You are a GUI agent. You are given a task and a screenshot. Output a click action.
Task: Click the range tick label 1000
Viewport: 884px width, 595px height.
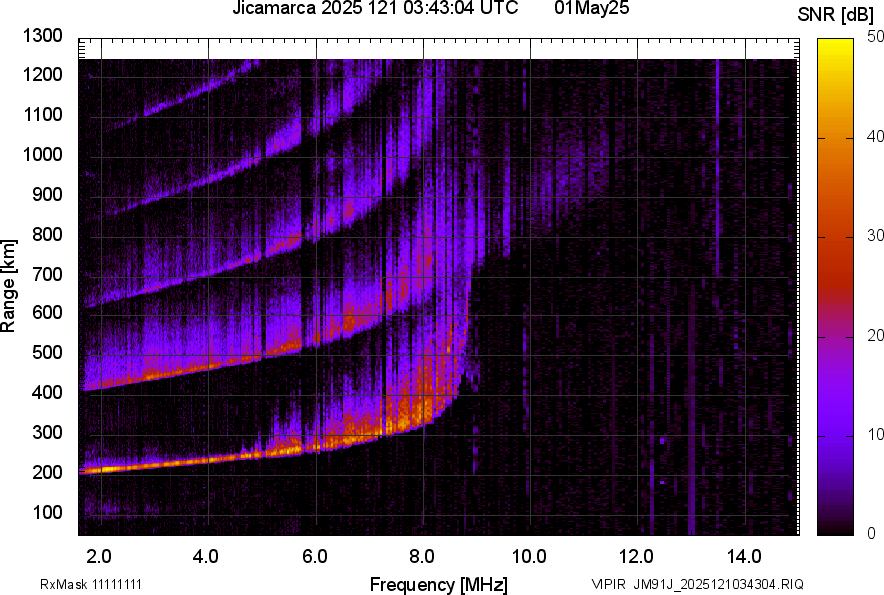click(x=42, y=154)
